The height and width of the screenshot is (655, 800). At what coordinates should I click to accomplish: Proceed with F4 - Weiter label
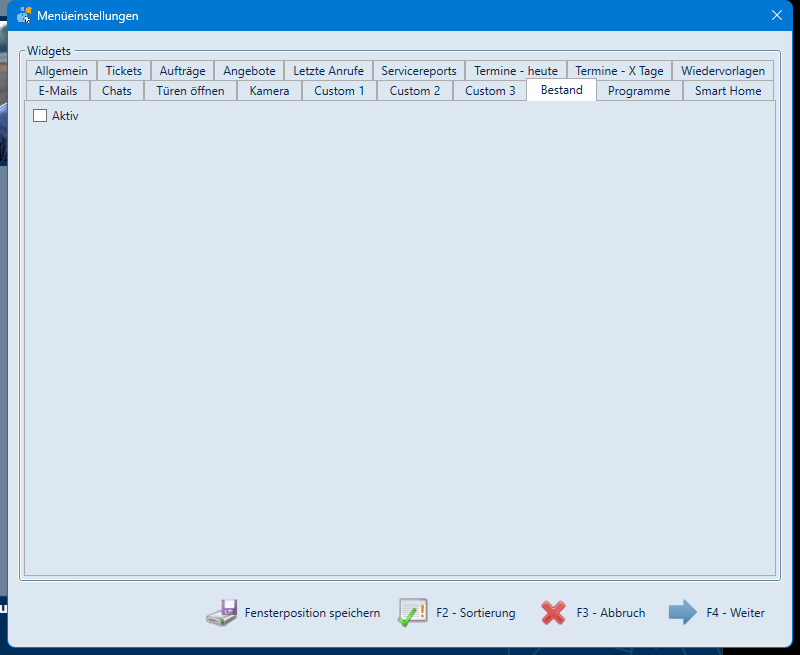[x=735, y=613]
